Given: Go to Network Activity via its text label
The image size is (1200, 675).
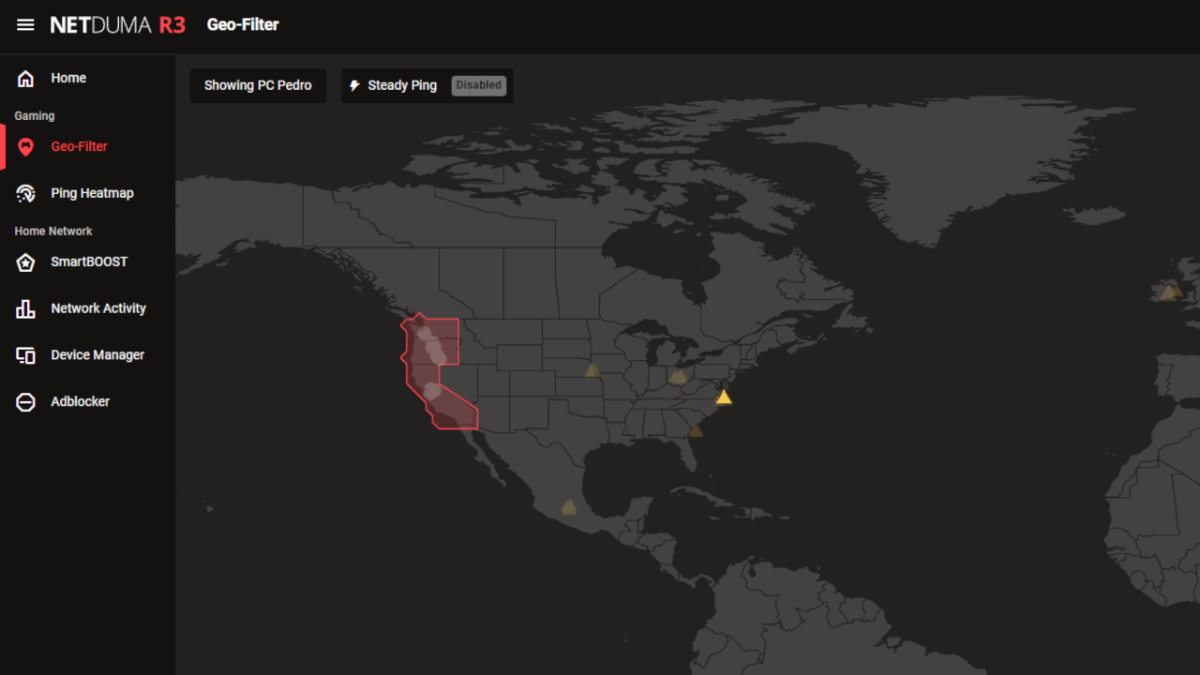Looking at the screenshot, I should (98, 309).
